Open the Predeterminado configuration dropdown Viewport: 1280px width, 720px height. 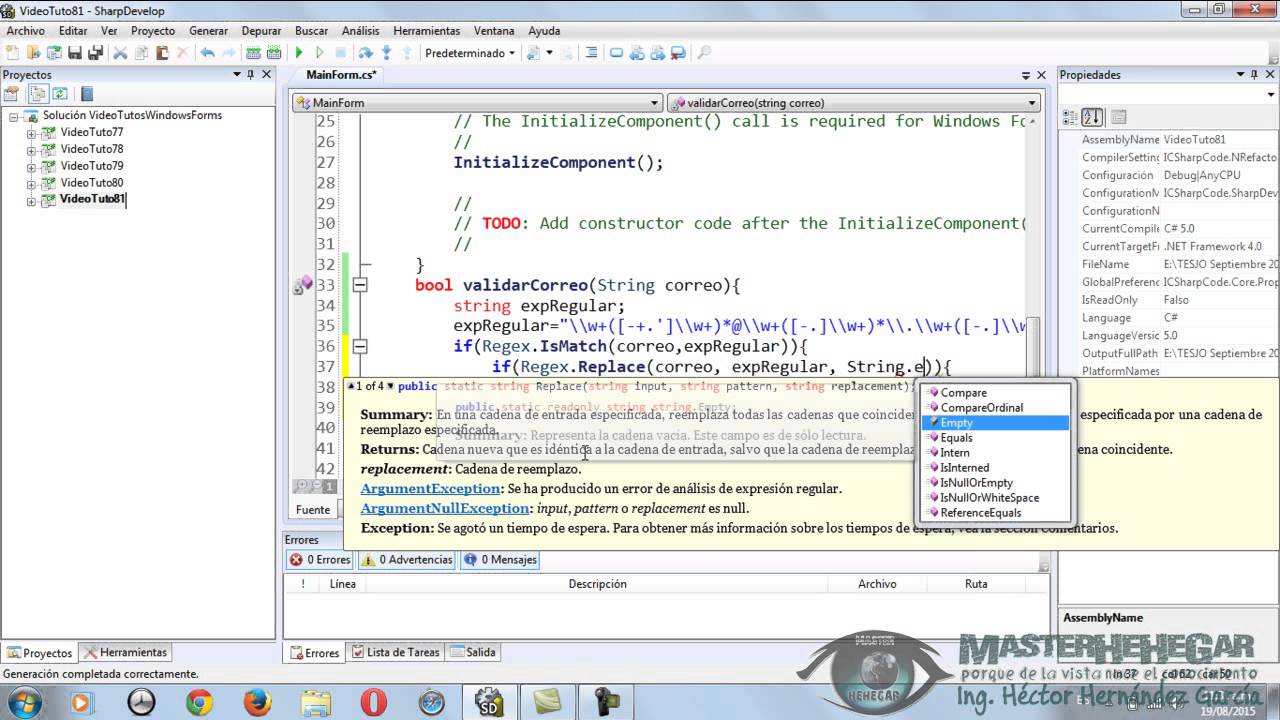(x=470, y=53)
